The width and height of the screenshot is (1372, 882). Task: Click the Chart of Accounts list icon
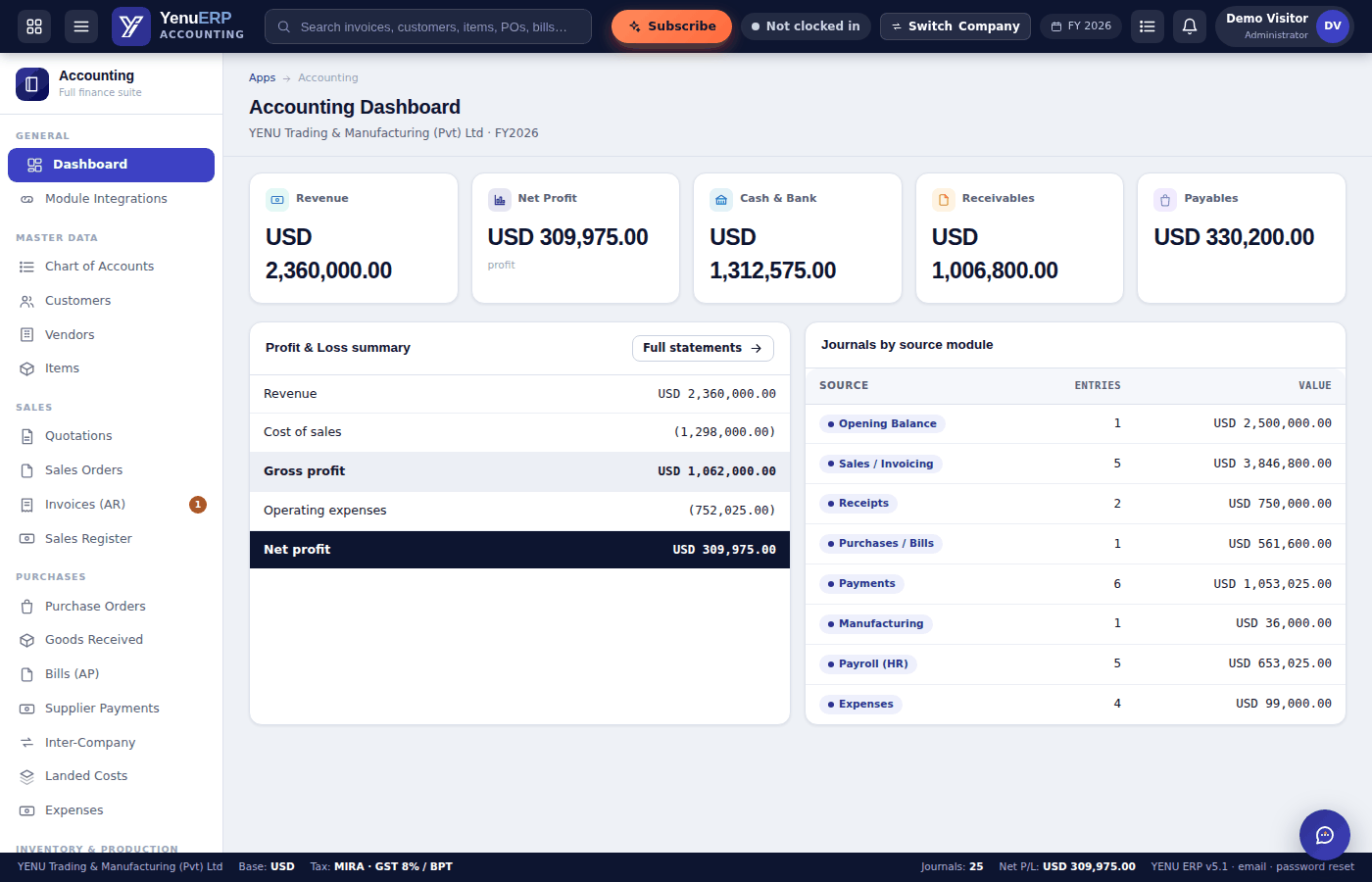[x=27, y=267]
